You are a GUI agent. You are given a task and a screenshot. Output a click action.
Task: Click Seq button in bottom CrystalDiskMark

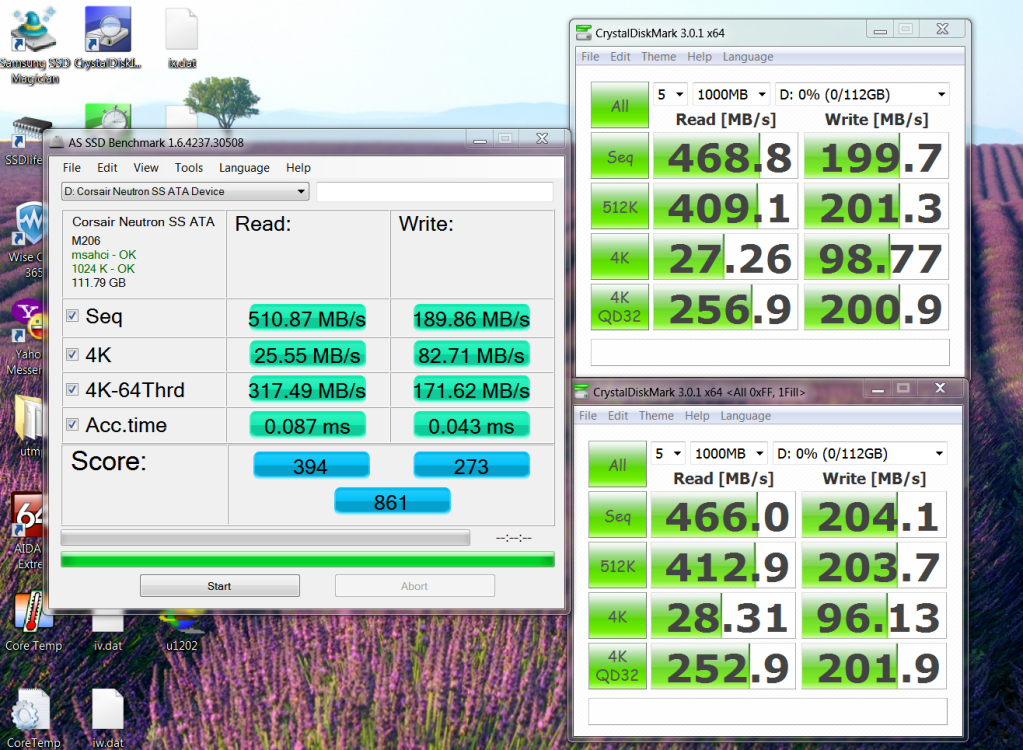pyautogui.click(x=617, y=515)
